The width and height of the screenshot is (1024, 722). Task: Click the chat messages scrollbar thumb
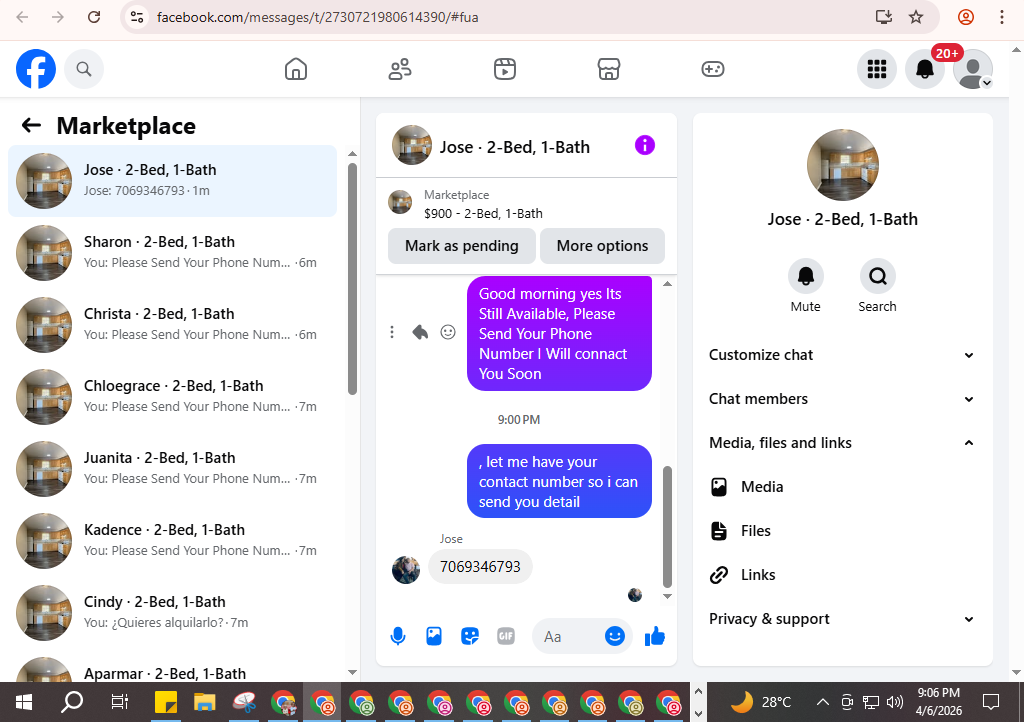click(x=667, y=526)
